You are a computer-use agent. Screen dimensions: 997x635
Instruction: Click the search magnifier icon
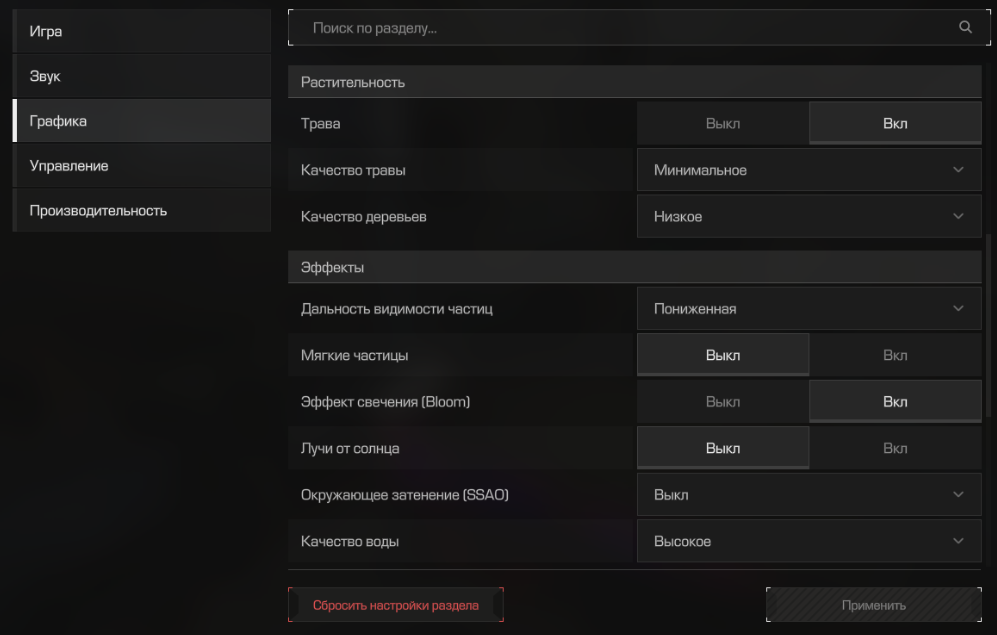pos(965,27)
